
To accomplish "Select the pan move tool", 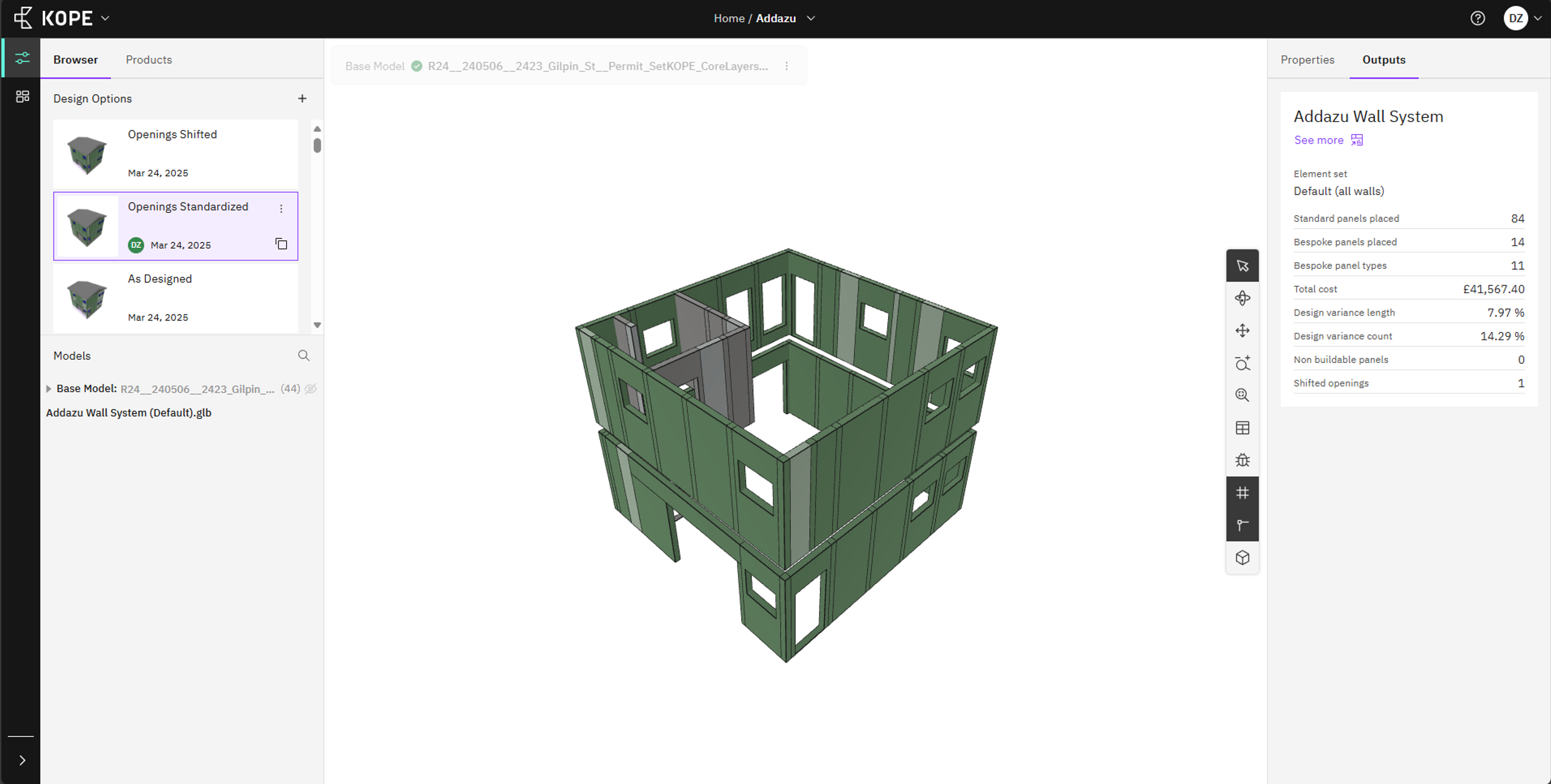I will [x=1242, y=330].
